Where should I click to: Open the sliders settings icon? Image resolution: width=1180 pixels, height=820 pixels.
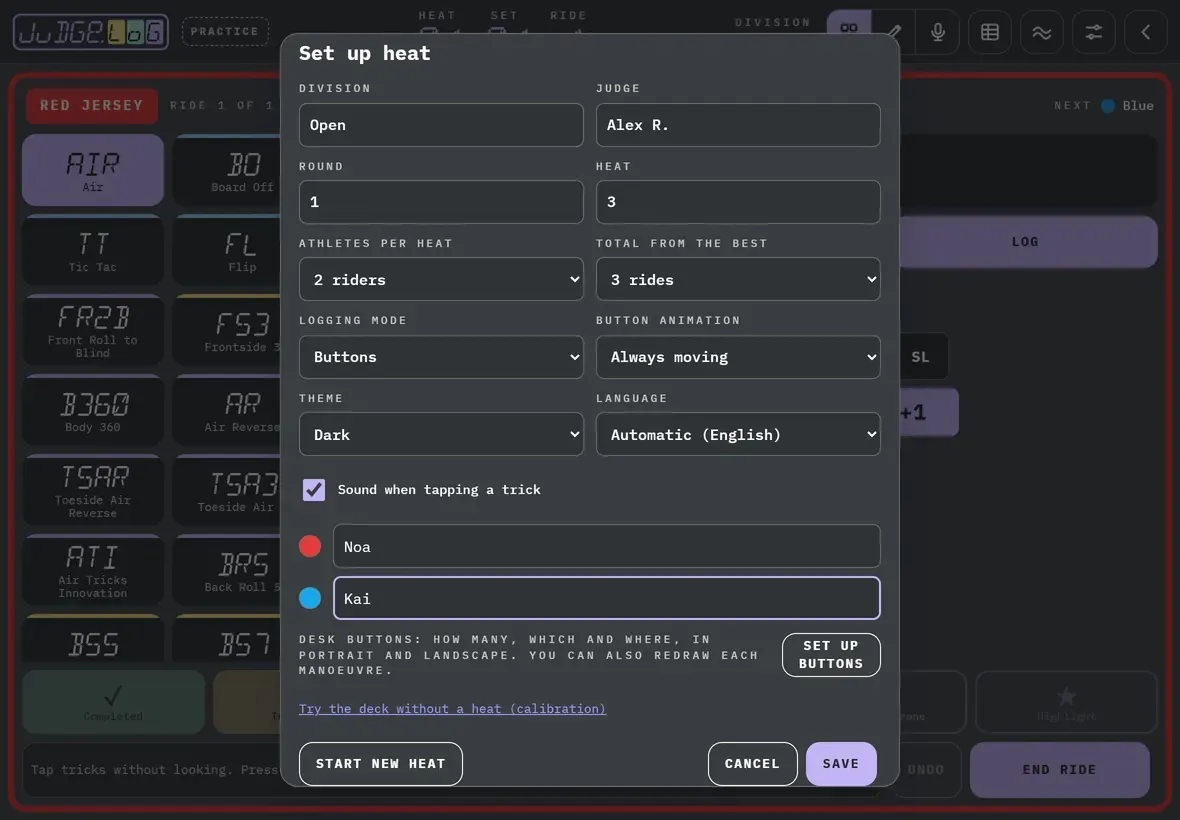(1093, 32)
